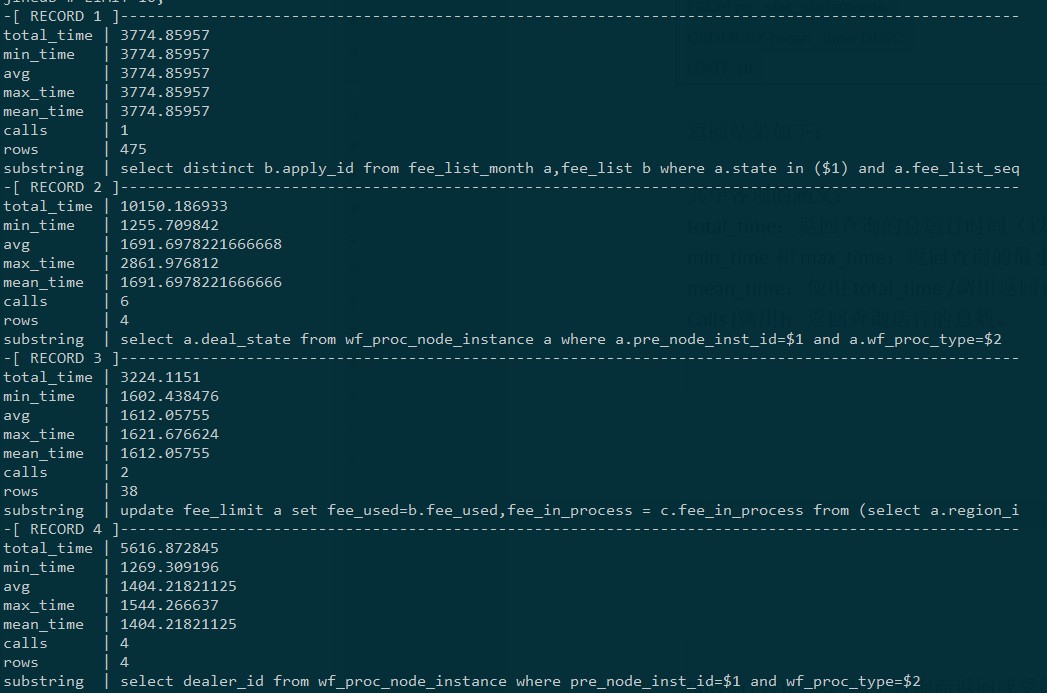This screenshot has width=1047, height=693.
Task: Click max_time value 2861.976812
Action: pos(169,263)
